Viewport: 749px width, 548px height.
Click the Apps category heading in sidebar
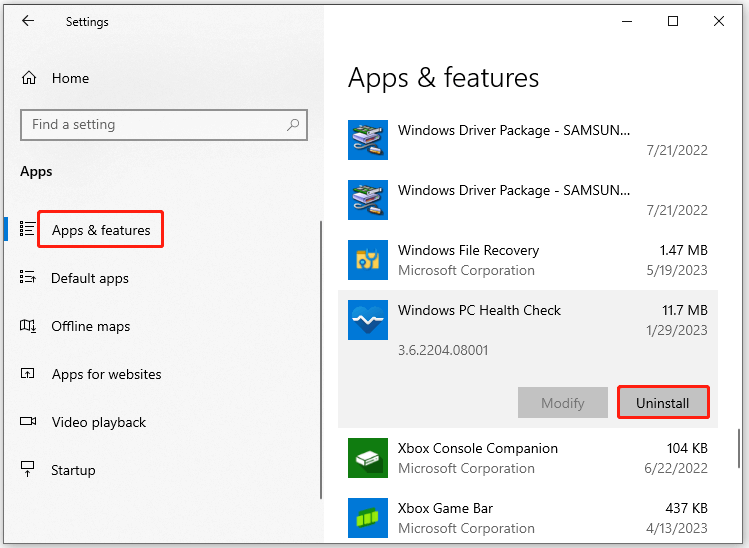pos(36,171)
